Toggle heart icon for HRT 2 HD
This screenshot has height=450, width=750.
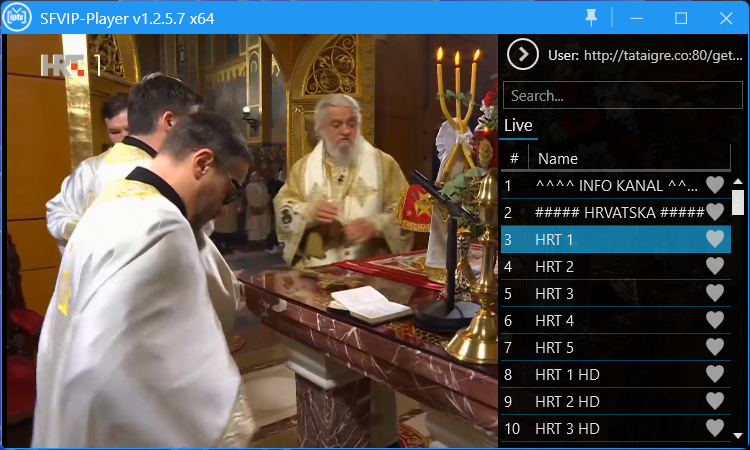click(x=714, y=401)
